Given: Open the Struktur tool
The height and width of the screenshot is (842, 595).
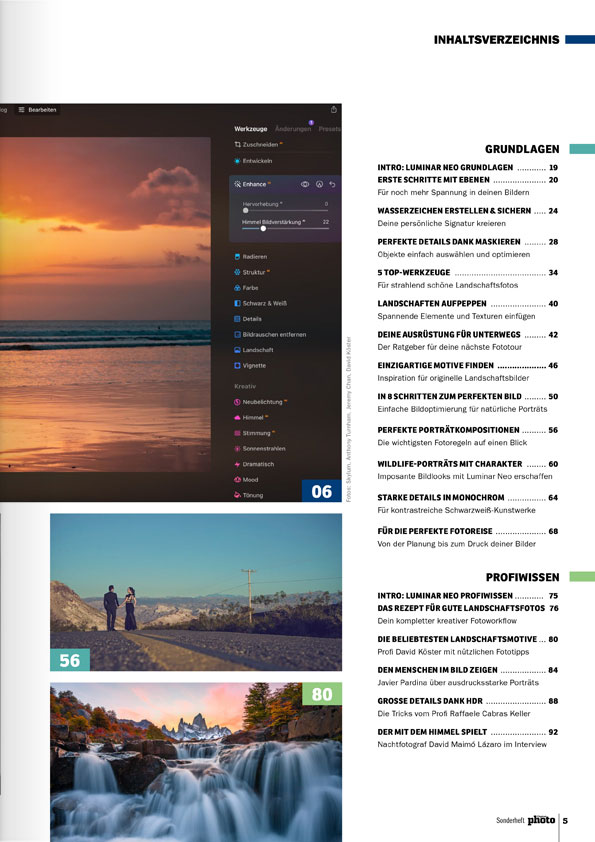Looking at the screenshot, I should click(252, 272).
